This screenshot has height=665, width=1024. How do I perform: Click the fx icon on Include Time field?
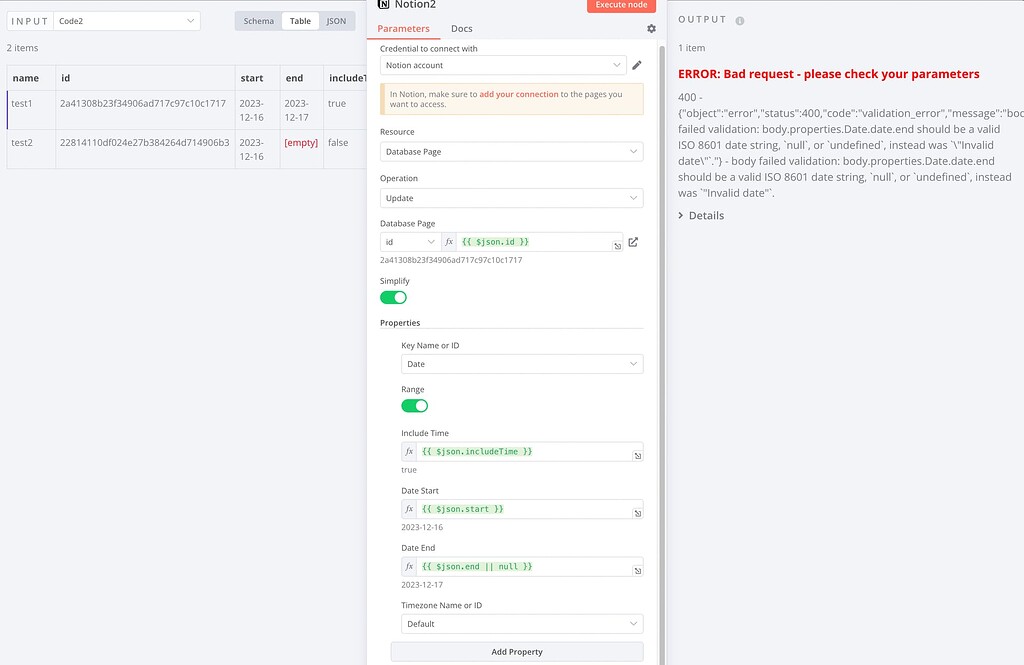(409, 451)
